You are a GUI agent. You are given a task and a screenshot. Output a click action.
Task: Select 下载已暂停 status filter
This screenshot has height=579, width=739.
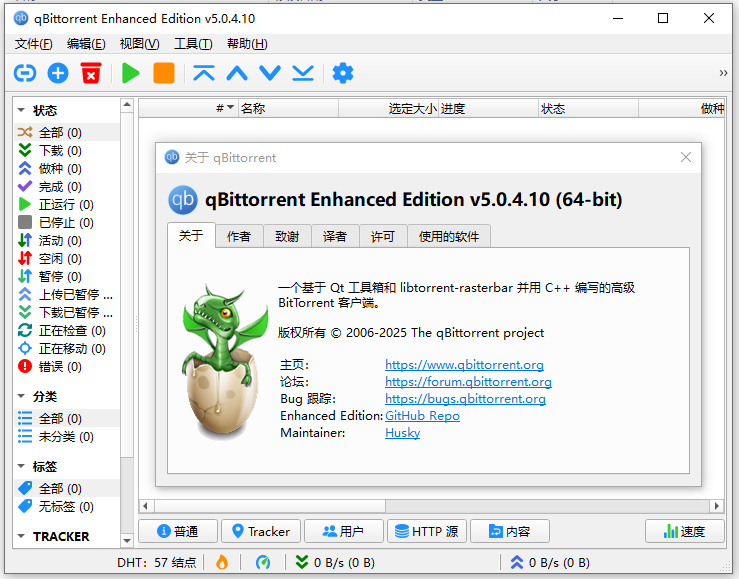click(x=67, y=312)
